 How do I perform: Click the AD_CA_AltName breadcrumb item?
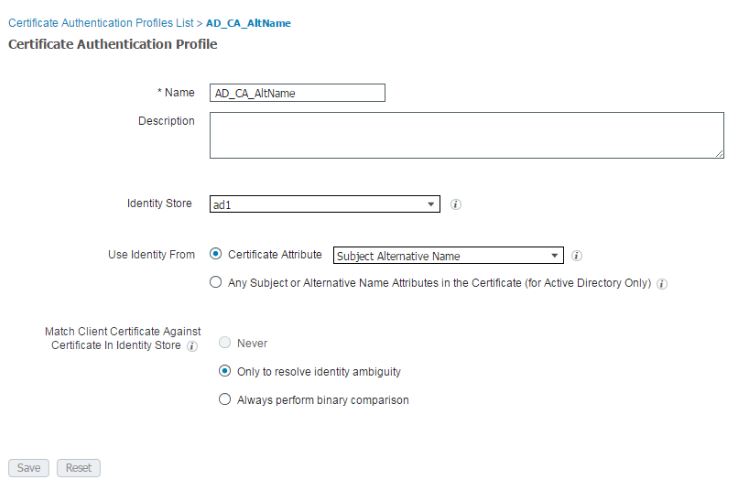click(x=248, y=23)
